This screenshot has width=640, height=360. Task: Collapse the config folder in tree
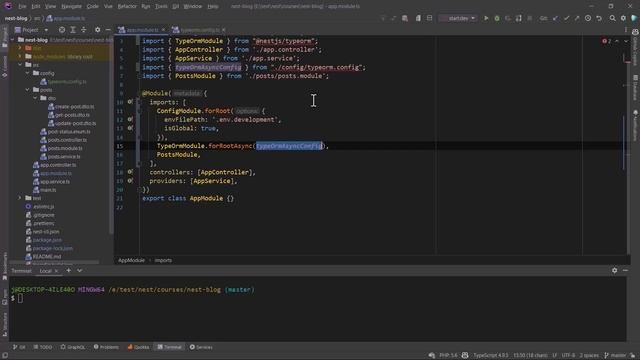[27, 73]
